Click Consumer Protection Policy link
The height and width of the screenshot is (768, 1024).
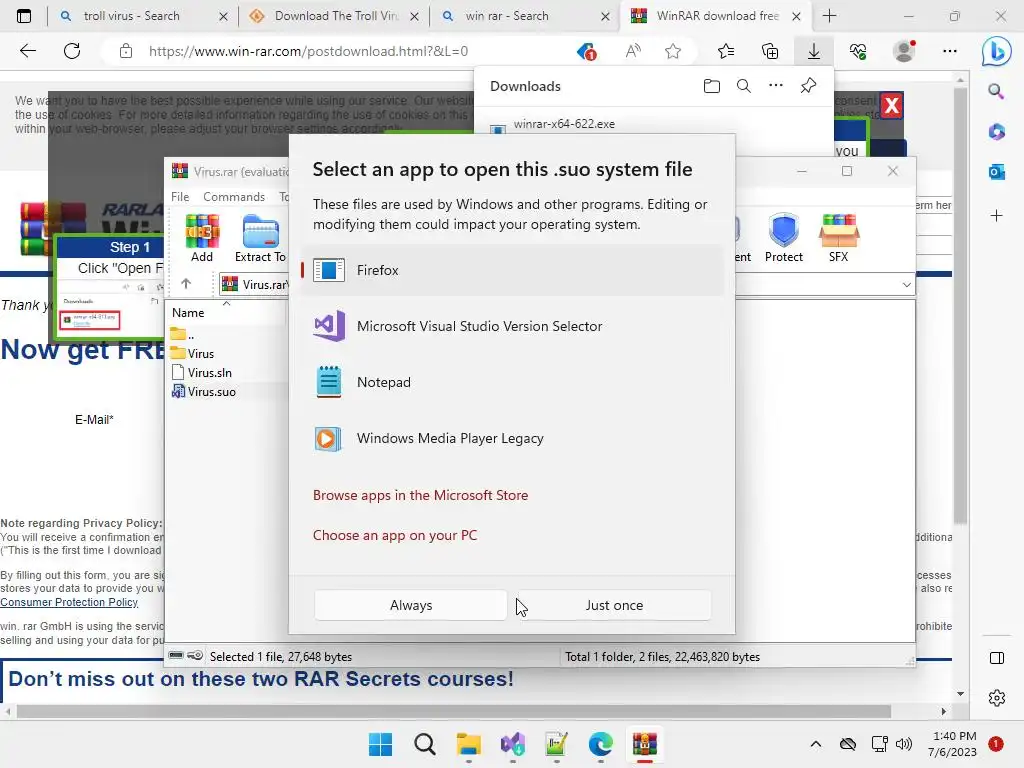[69, 602]
